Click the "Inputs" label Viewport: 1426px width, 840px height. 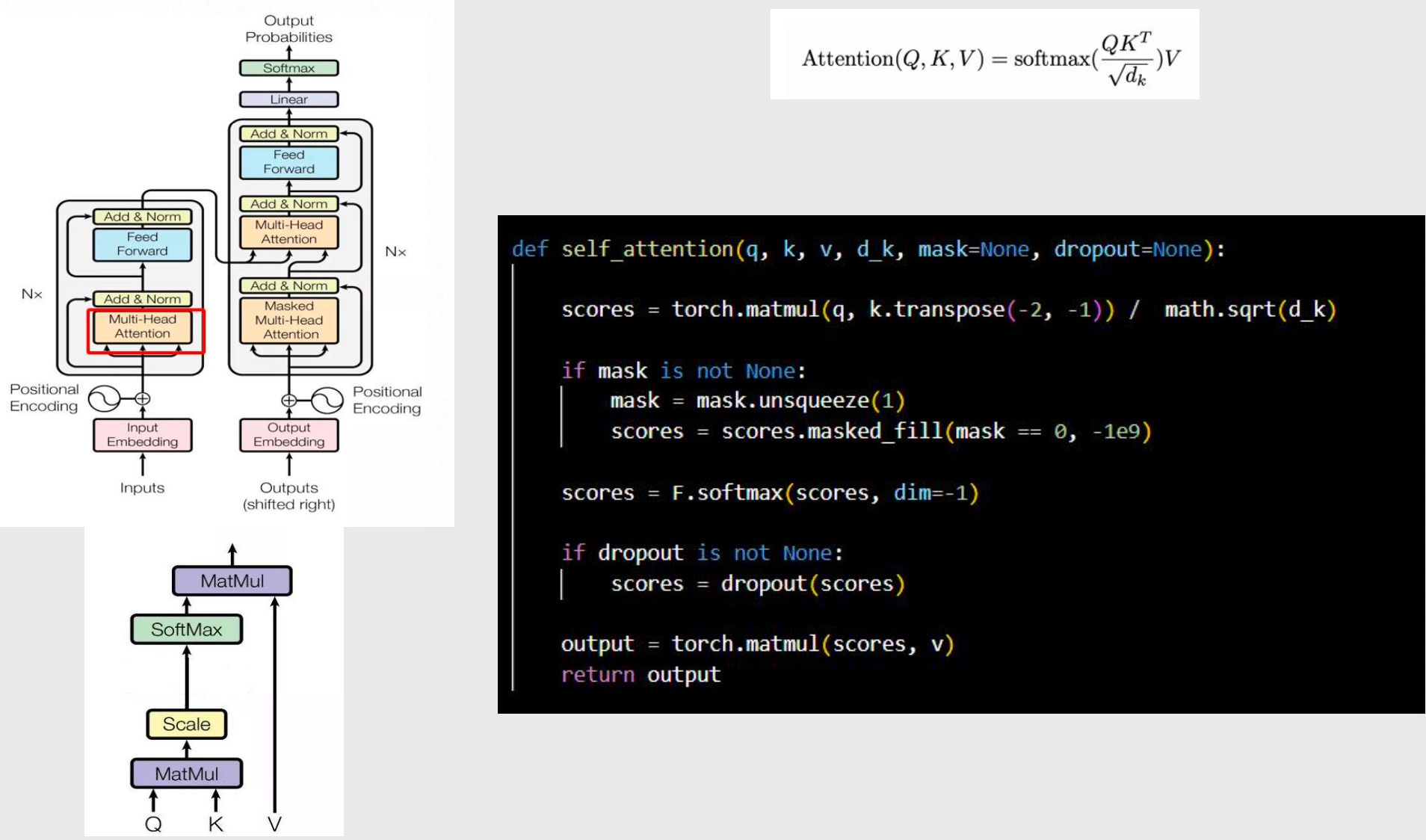pos(142,488)
